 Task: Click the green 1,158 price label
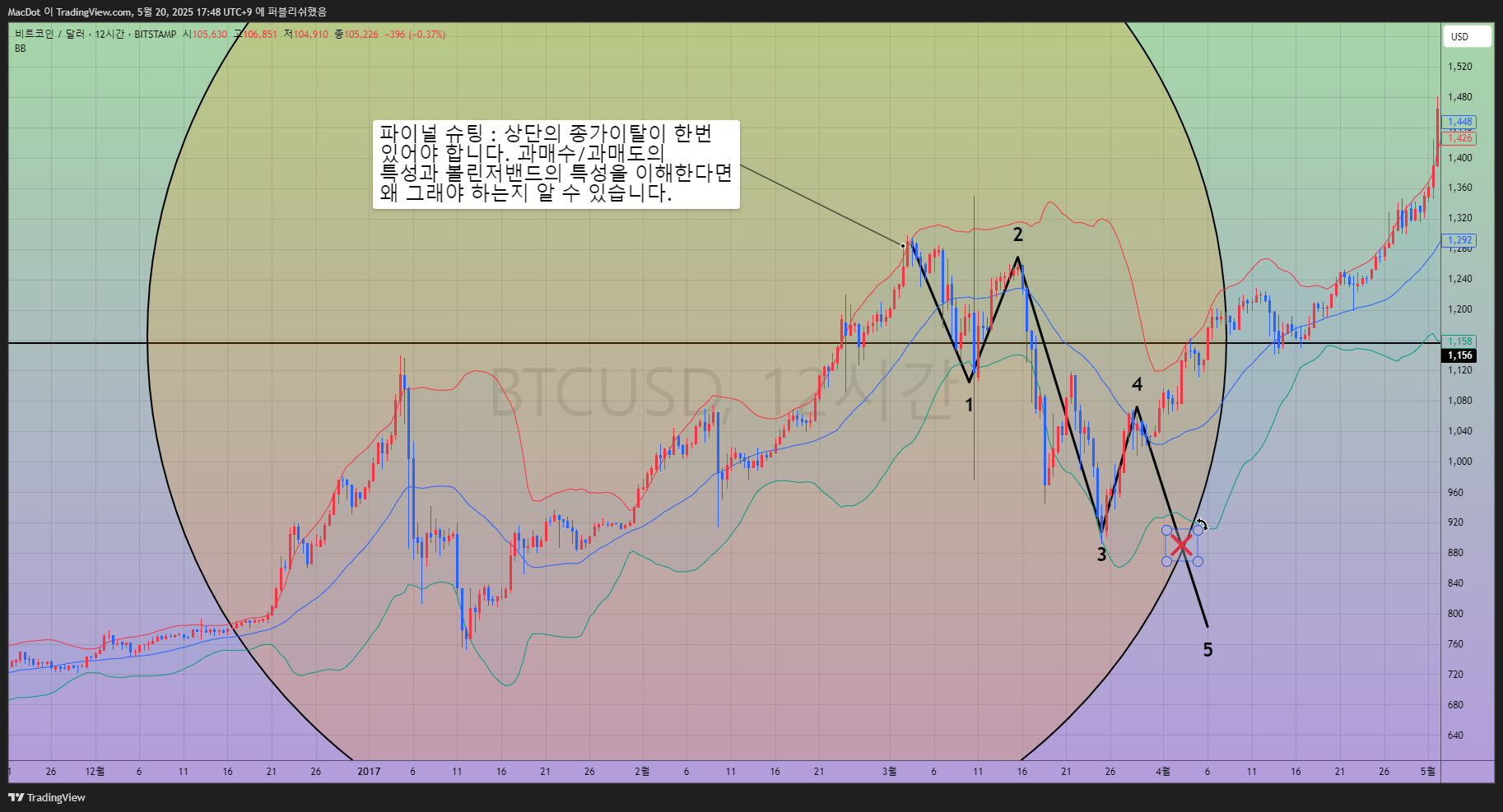pyautogui.click(x=1459, y=341)
